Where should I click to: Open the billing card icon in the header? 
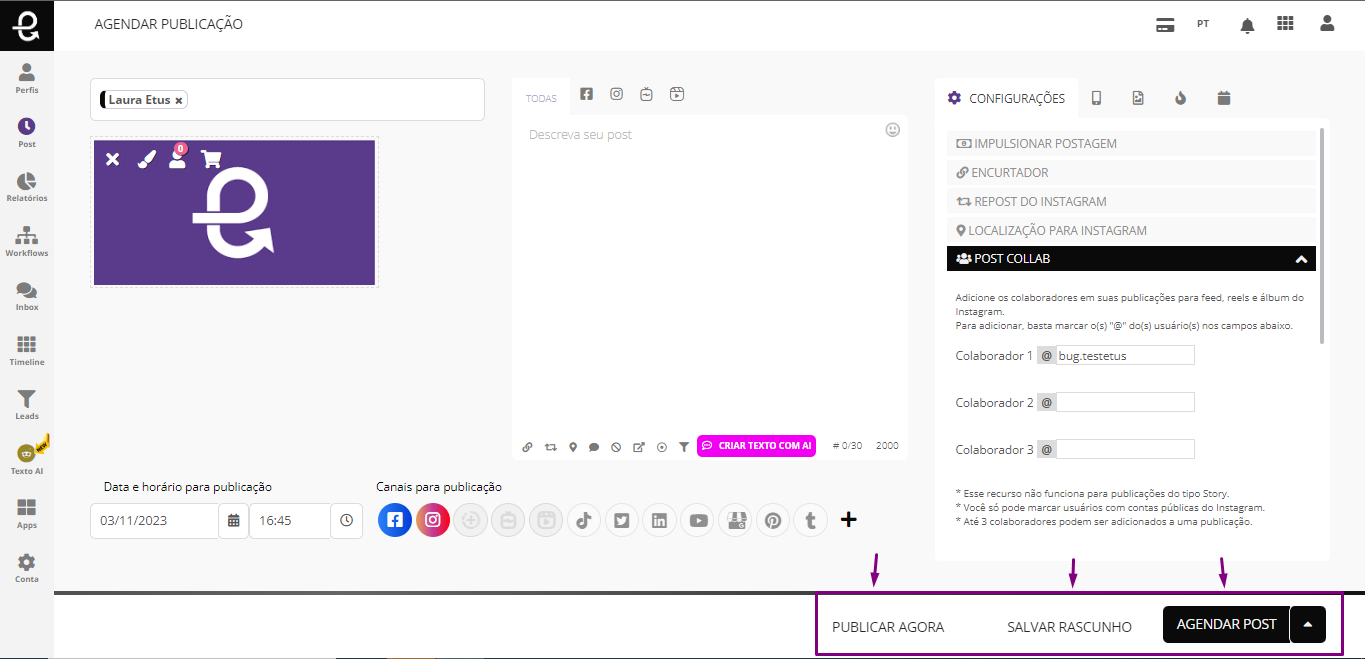pyautogui.click(x=1165, y=25)
